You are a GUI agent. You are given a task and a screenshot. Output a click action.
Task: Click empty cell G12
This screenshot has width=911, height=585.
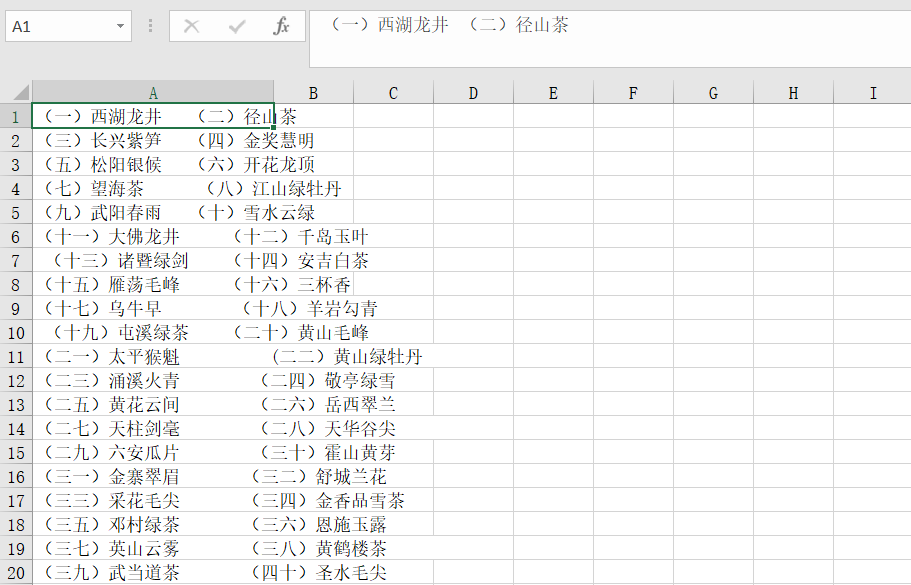point(712,379)
